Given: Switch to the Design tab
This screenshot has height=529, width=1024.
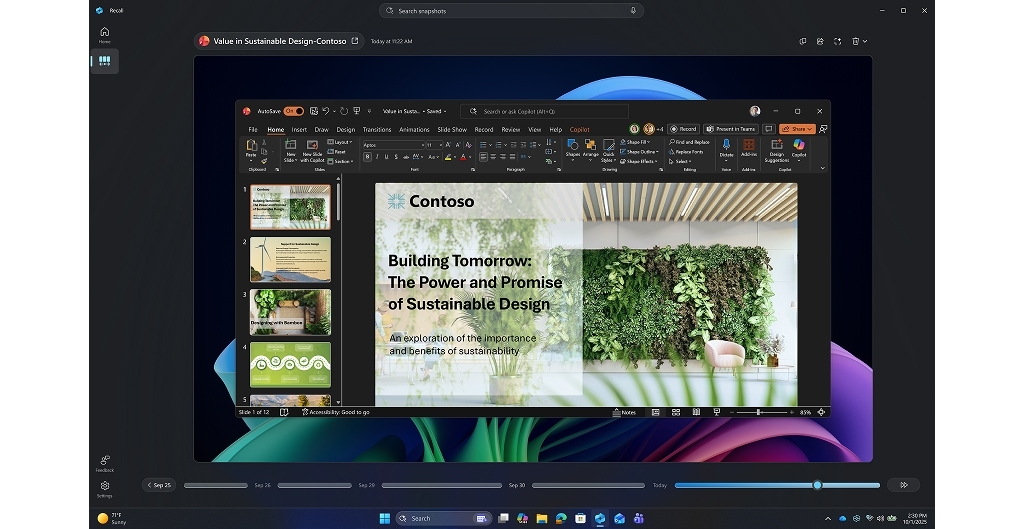Looking at the screenshot, I should pos(345,129).
